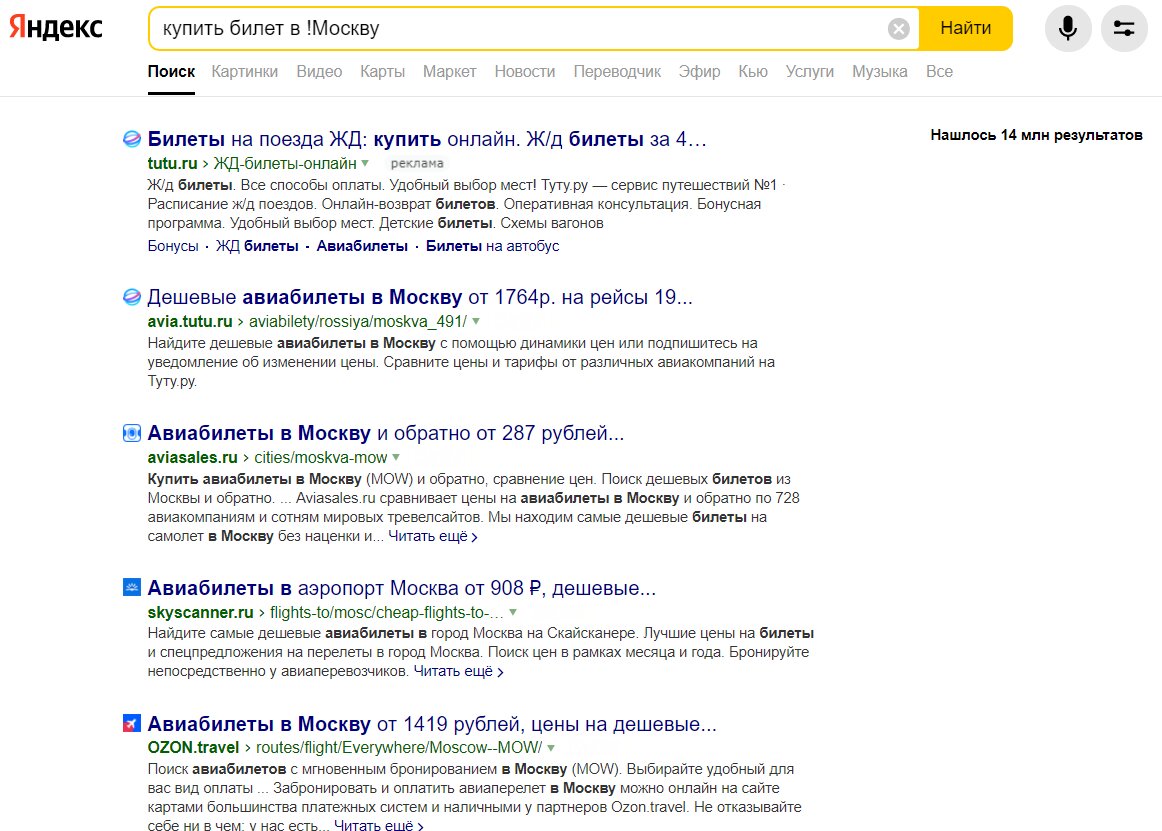Click the tutu.ru green domain link
Image resolution: width=1162 pixels, height=831 pixels.
[x=172, y=164]
